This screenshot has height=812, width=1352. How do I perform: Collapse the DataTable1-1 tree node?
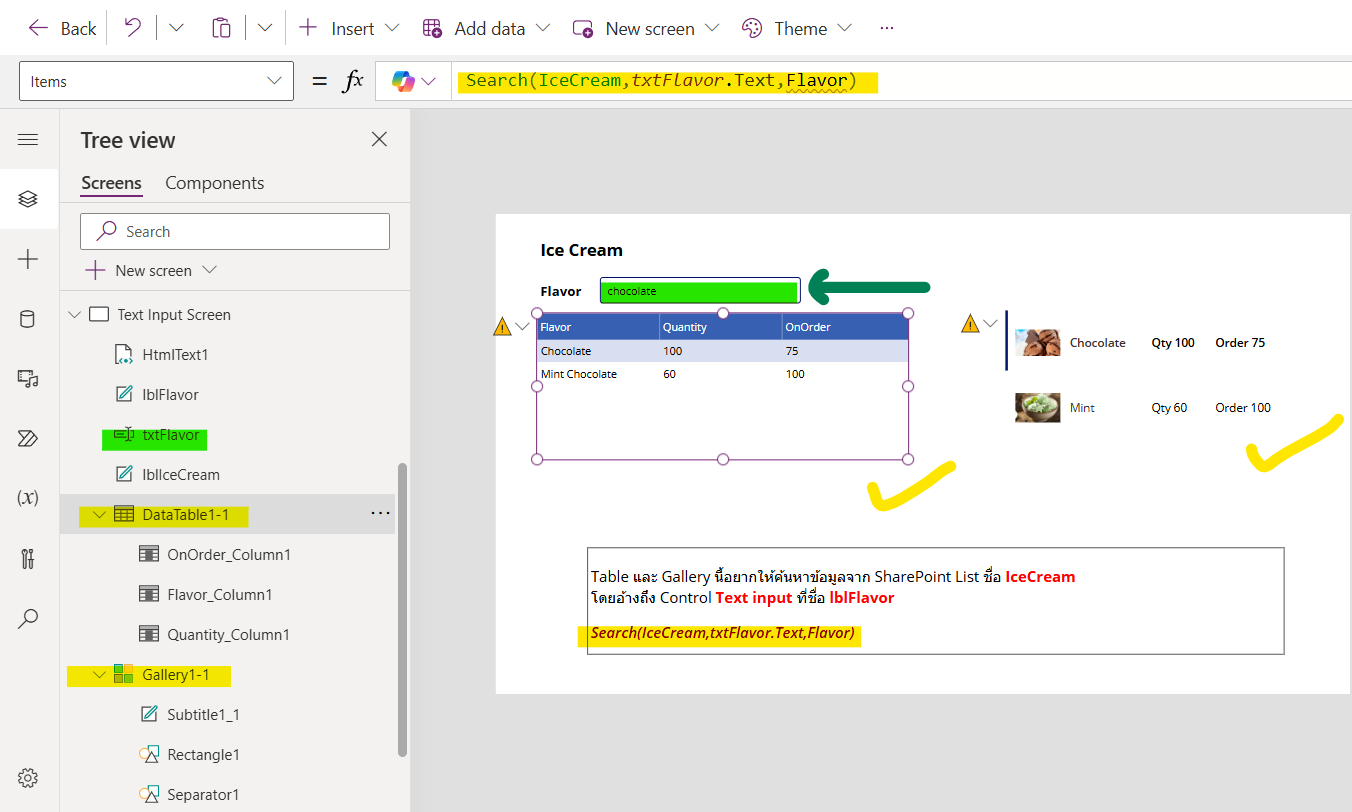[98, 514]
